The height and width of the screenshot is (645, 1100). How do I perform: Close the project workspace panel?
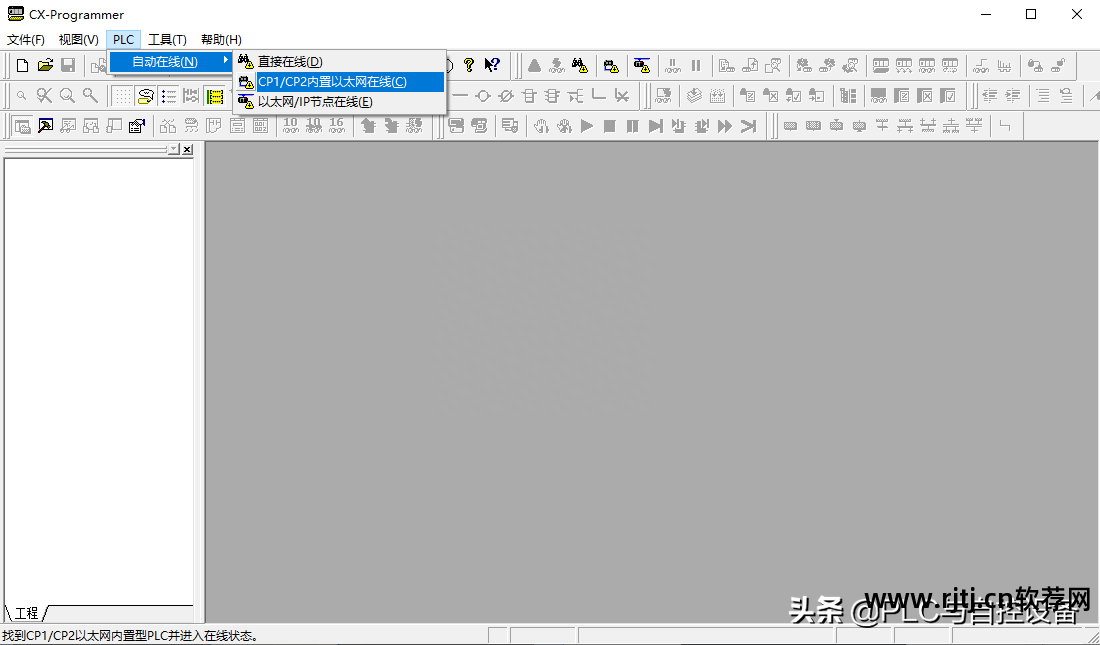point(187,149)
